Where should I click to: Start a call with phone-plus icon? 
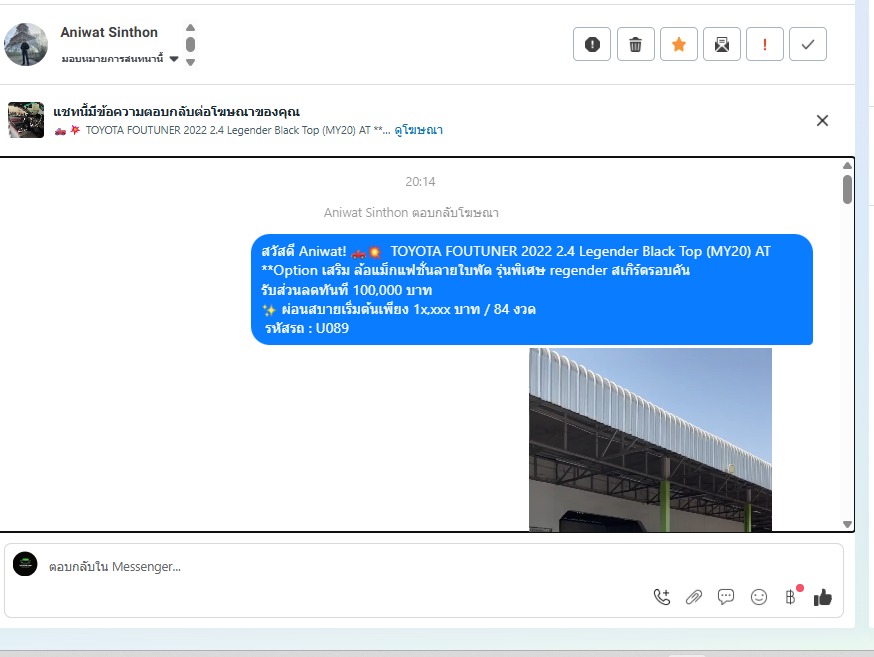coord(662,597)
